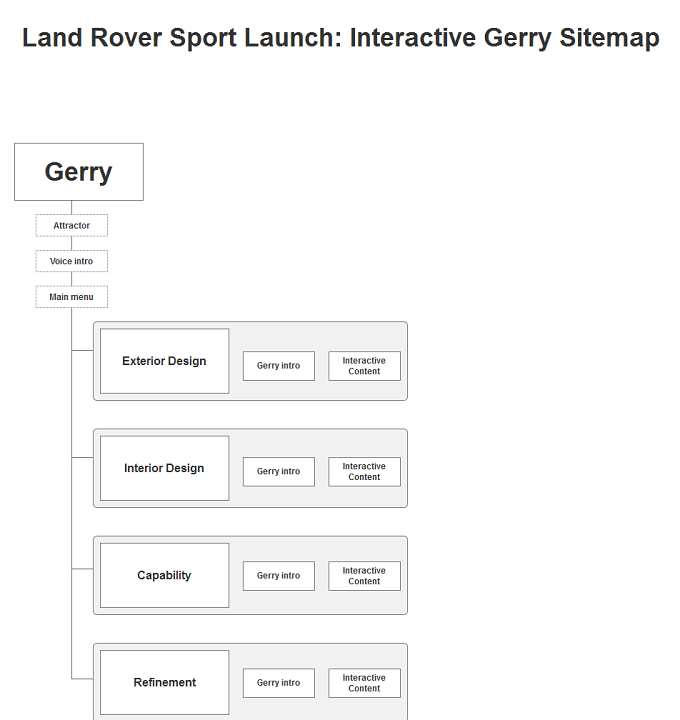The height and width of the screenshot is (720, 680).
Task: Open Interactive Content for Exterior Design
Action: click(364, 366)
